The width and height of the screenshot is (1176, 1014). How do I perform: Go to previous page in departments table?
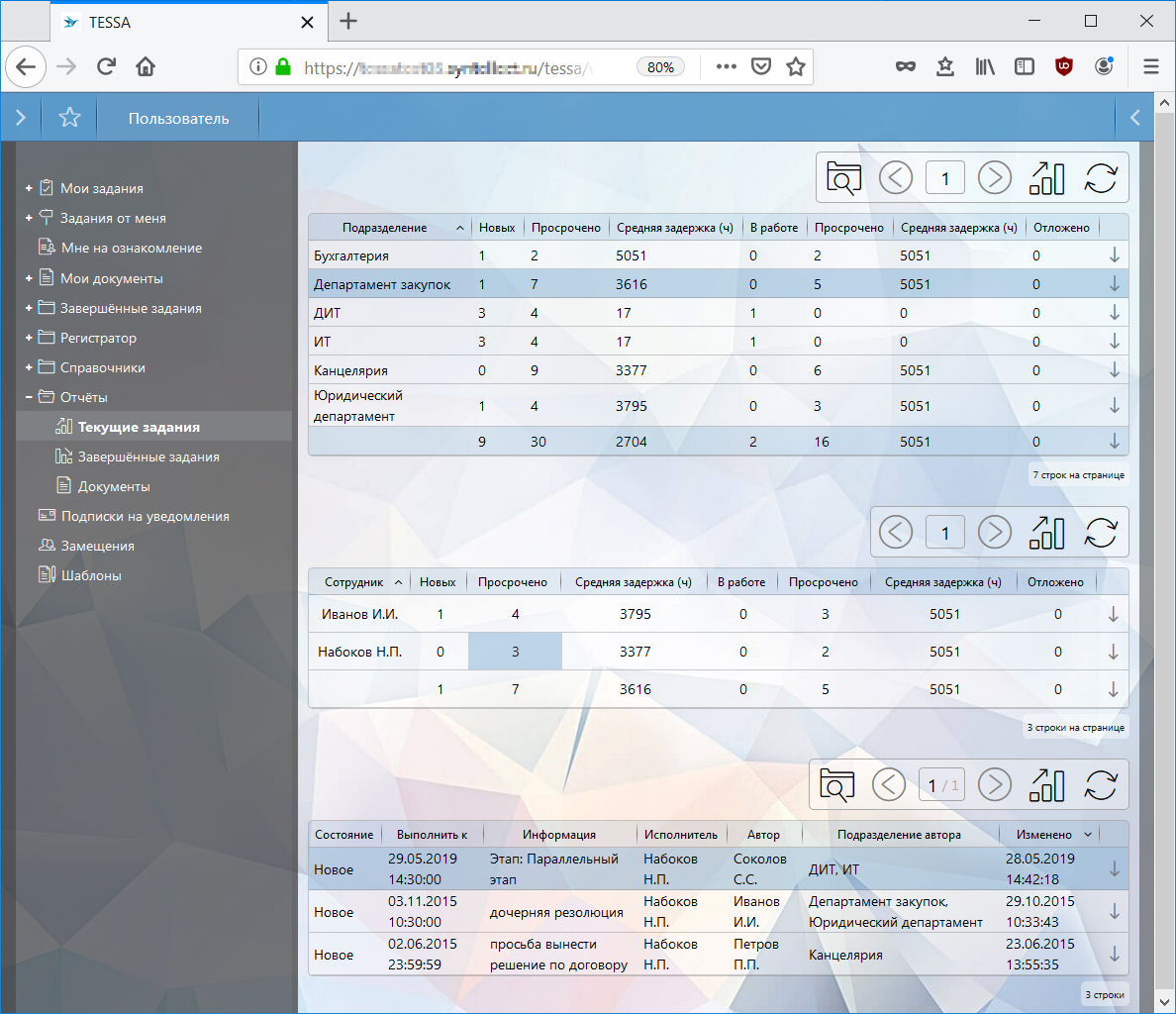pos(895,178)
